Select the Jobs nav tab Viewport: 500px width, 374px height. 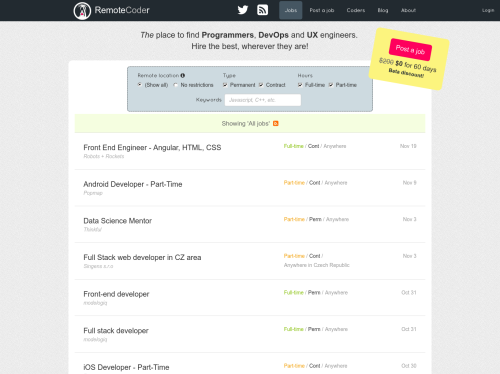(291, 10)
